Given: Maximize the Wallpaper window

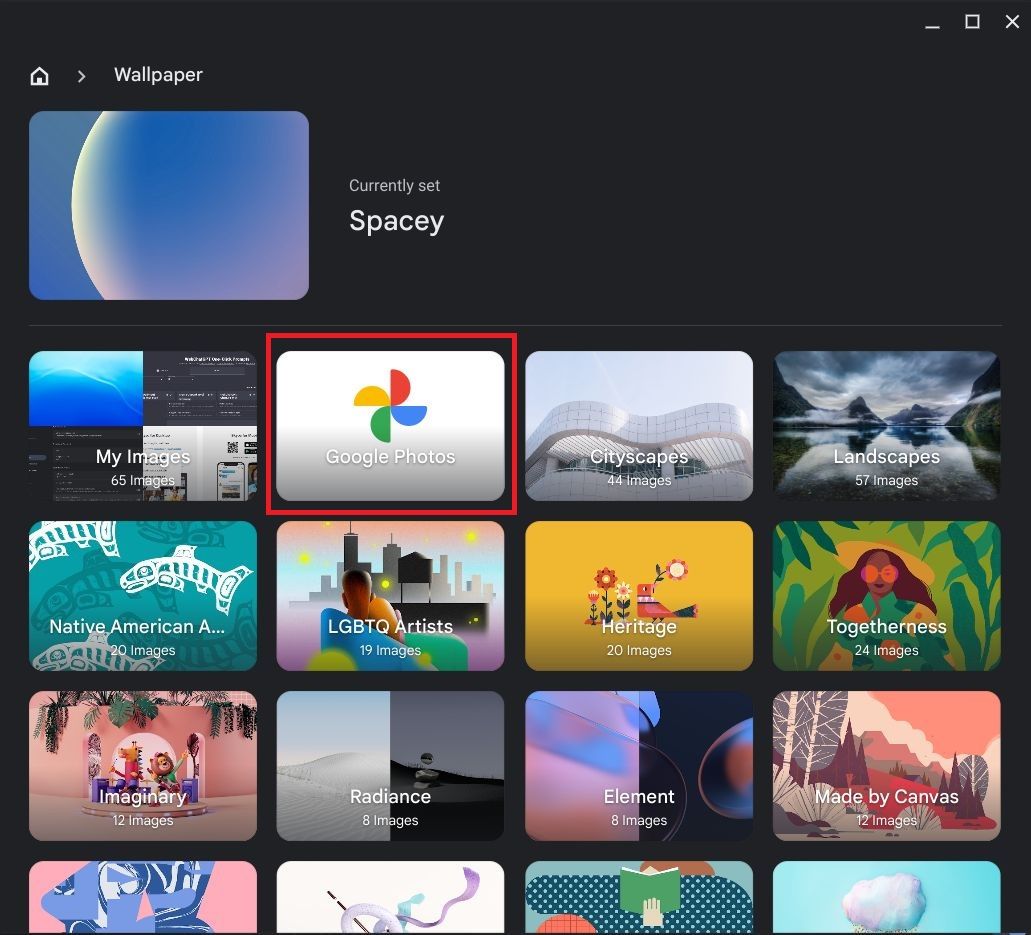Looking at the screenshot, I should coord(972,22).
